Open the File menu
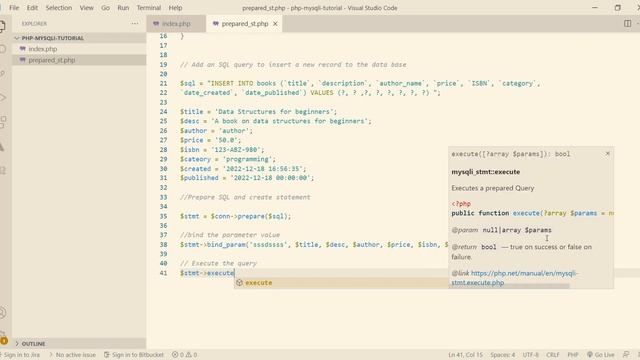 14,8
